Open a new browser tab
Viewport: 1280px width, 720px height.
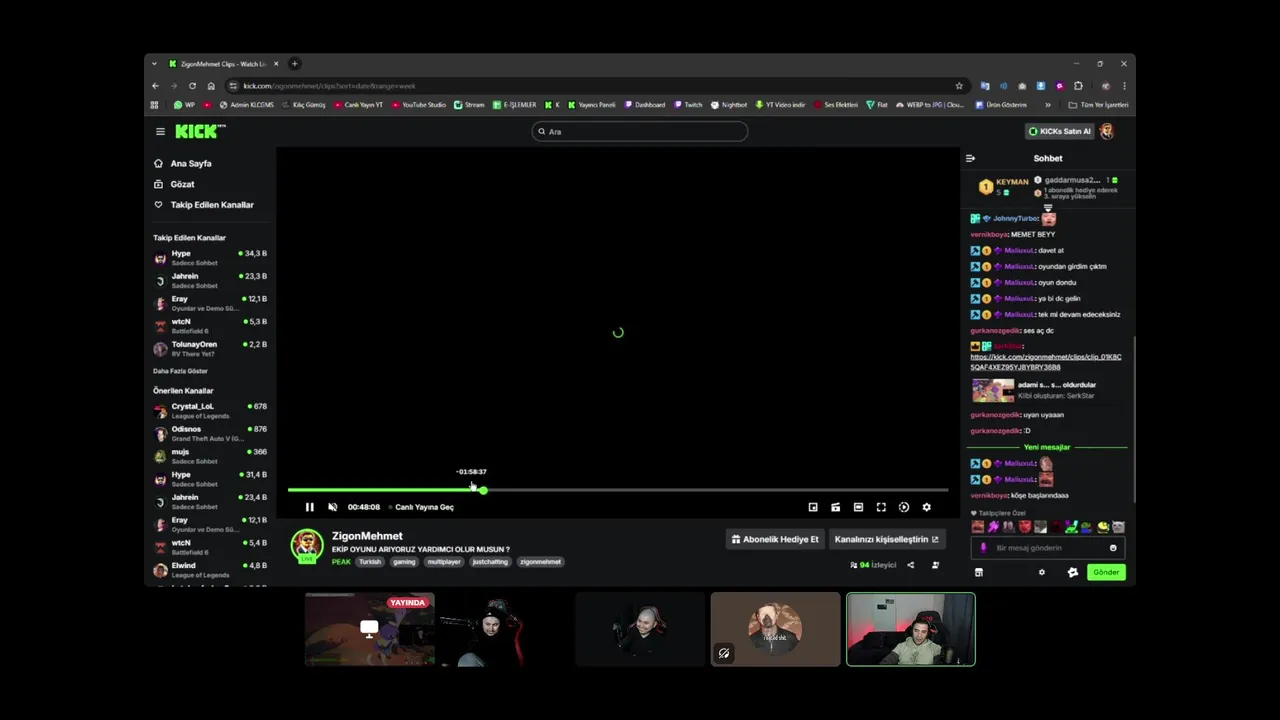[x=294, y=64]
